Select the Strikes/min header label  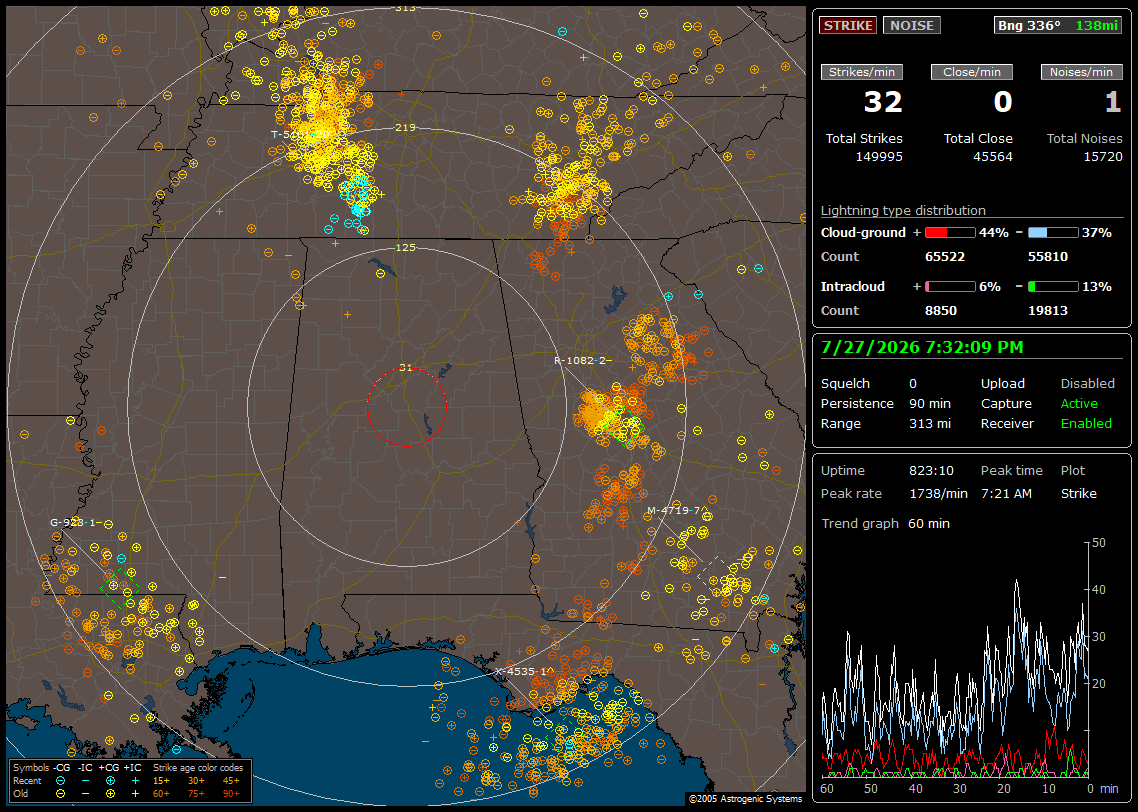tap(862, 72)
